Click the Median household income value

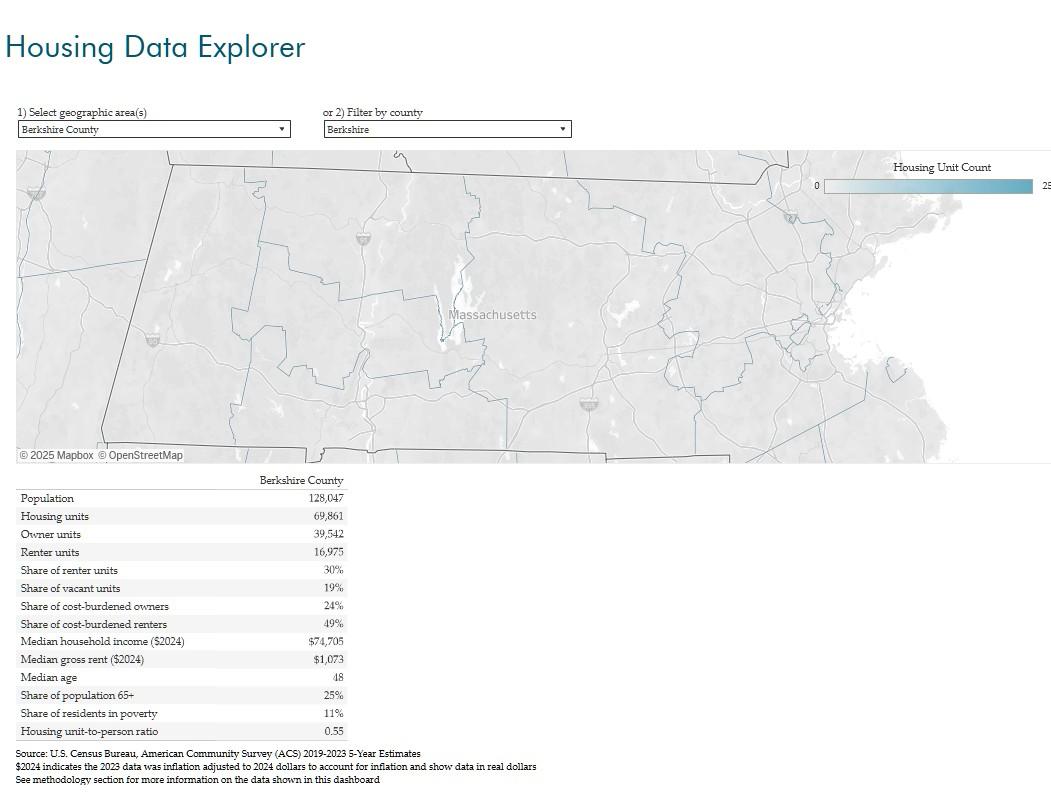point(325,642)
